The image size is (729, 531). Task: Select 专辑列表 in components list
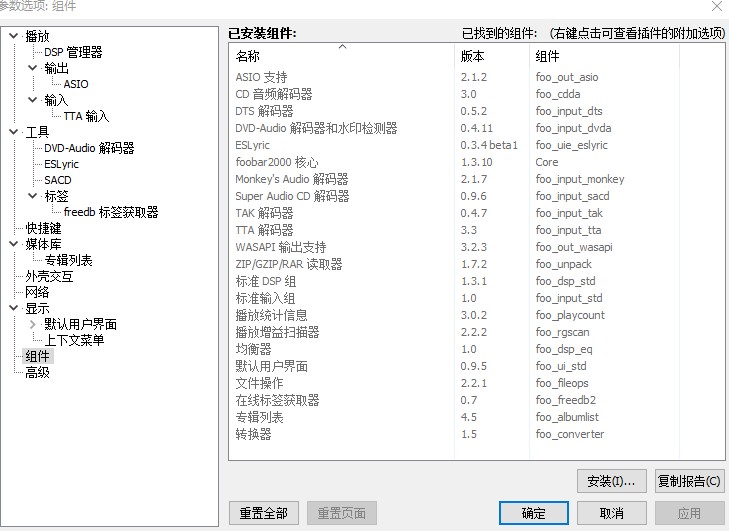click(477, 417)
